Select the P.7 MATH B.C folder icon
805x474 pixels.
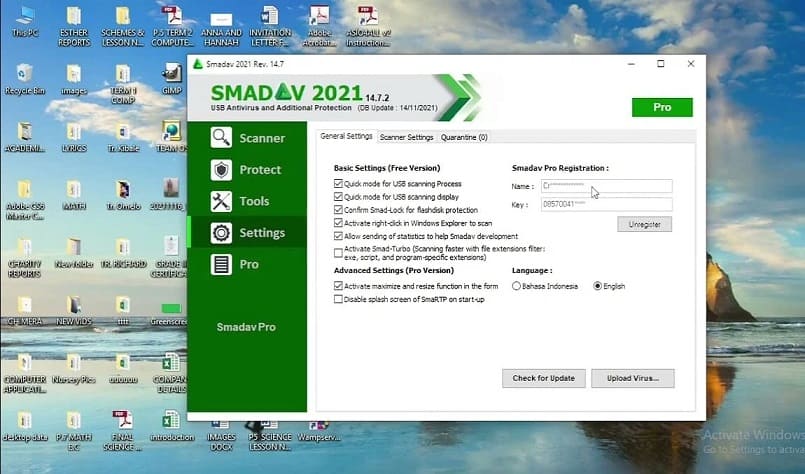coord(74,431)
